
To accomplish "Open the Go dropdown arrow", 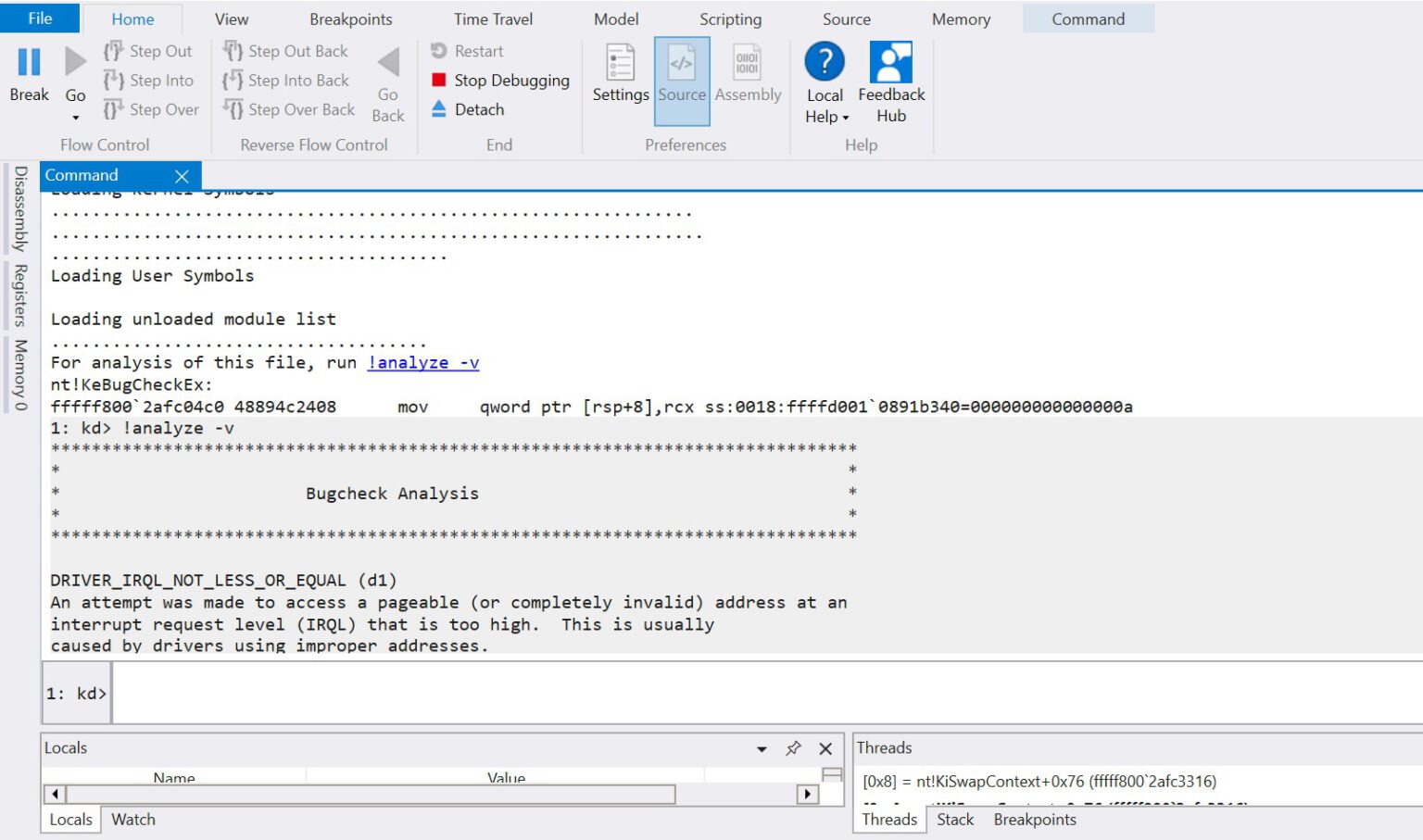I will pos(75,118).
